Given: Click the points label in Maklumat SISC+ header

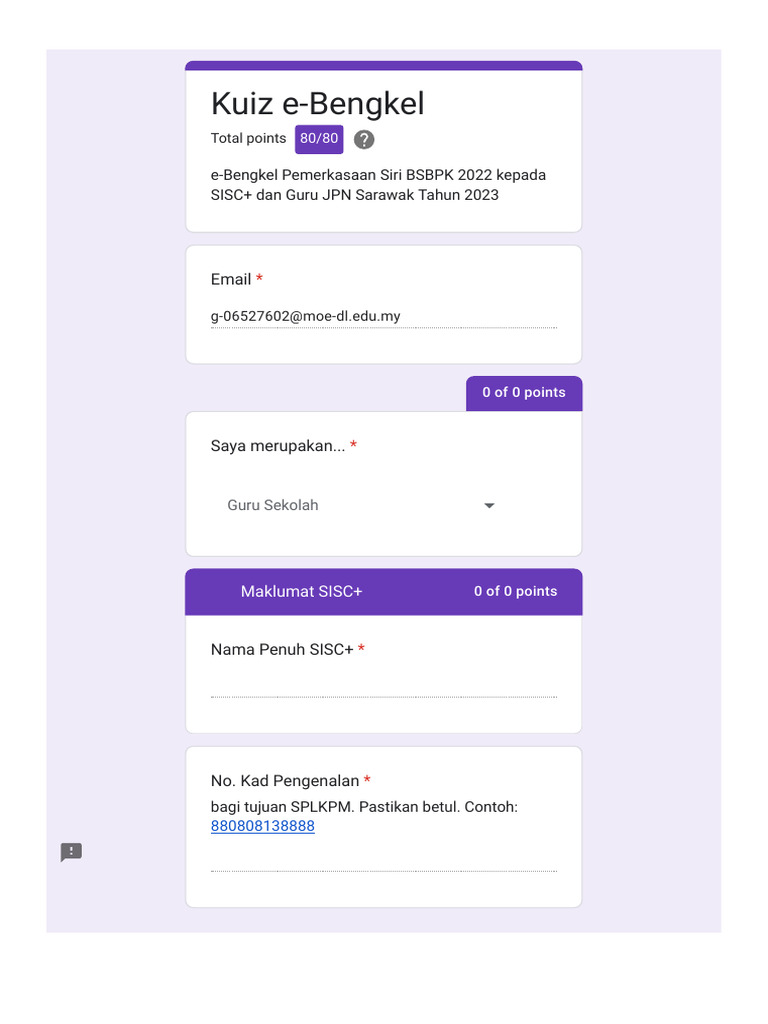Looking at the screenshot, I should pos(515,591).
